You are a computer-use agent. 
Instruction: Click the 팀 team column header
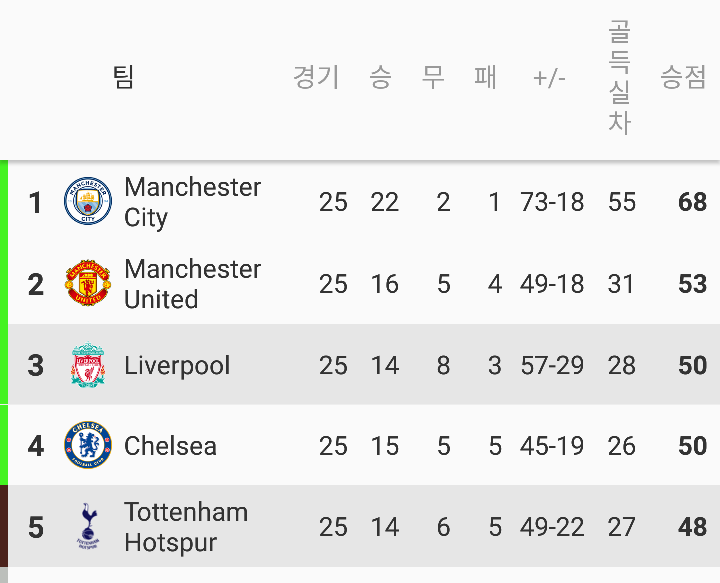123,77
